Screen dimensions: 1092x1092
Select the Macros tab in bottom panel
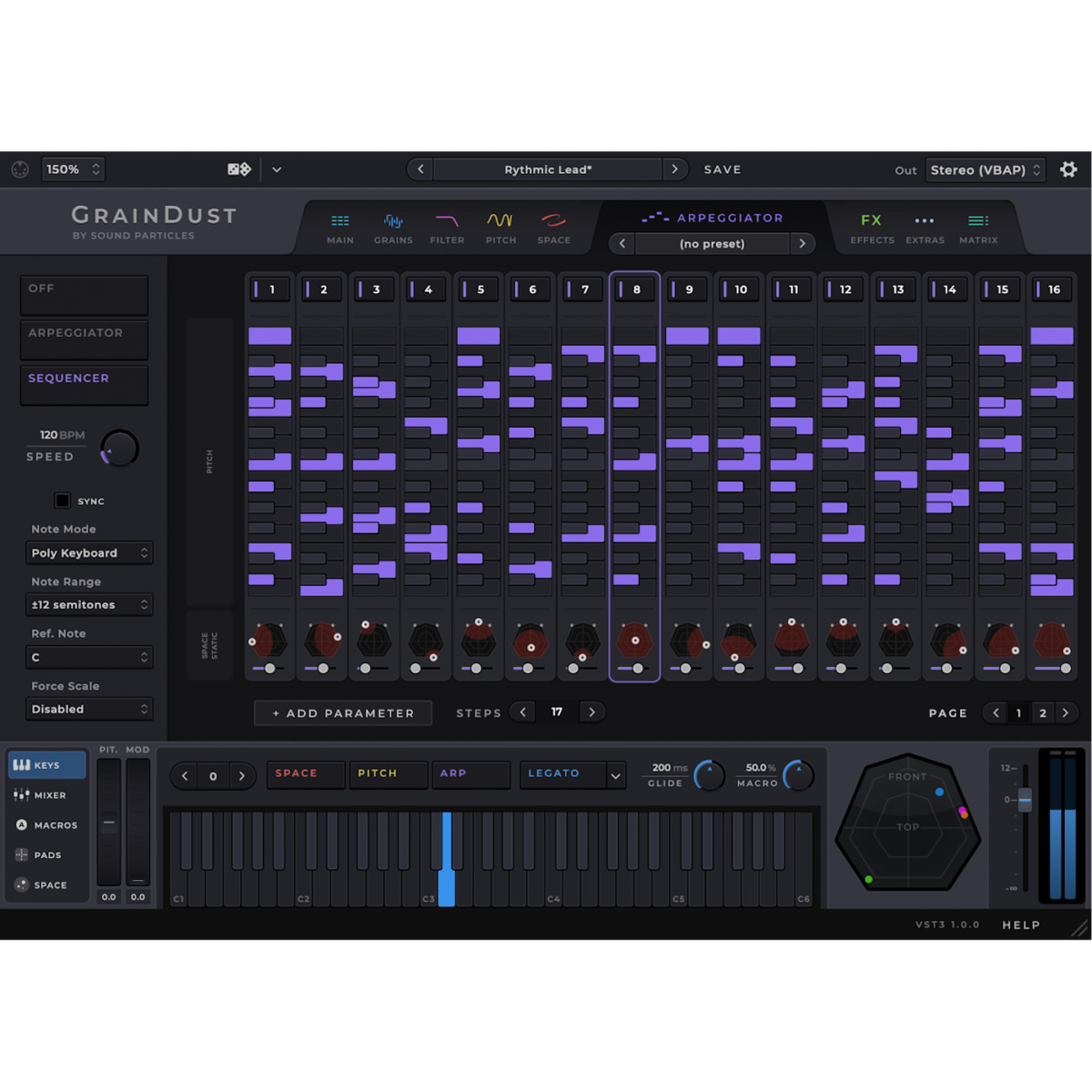click(46, 825)
